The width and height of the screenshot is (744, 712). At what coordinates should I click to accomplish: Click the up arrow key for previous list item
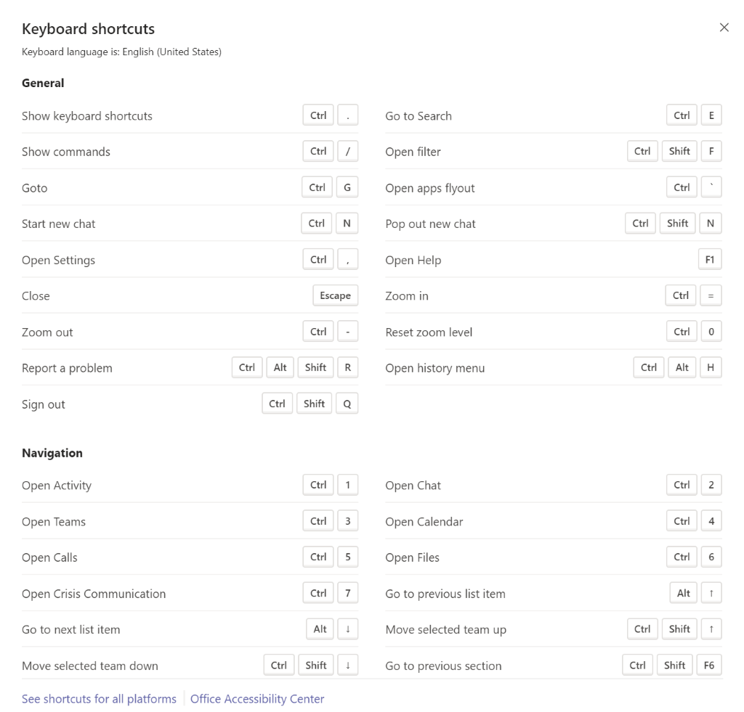pos(711,593)
